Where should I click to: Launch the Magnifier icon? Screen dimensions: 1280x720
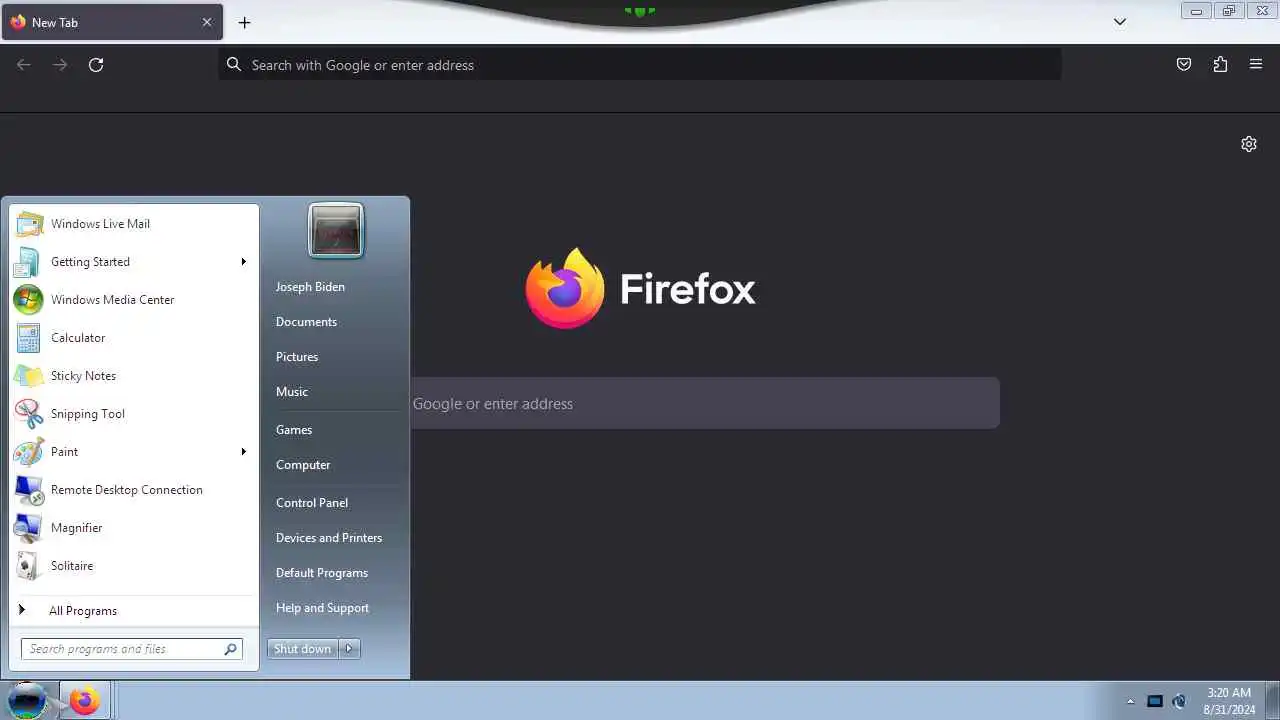[x=28, y=528]
